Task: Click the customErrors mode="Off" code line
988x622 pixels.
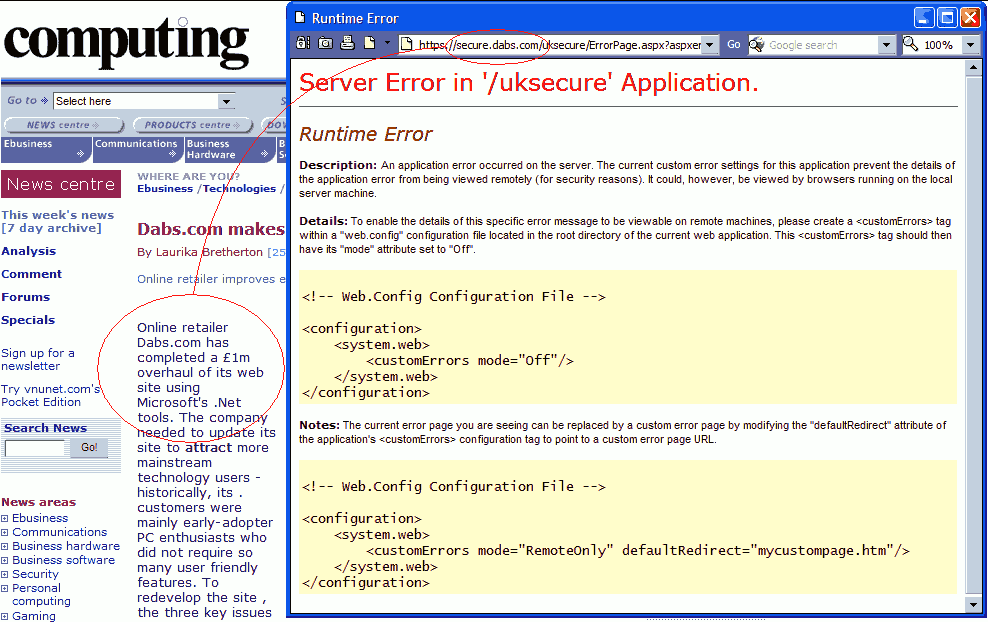Action: [469, 360]
